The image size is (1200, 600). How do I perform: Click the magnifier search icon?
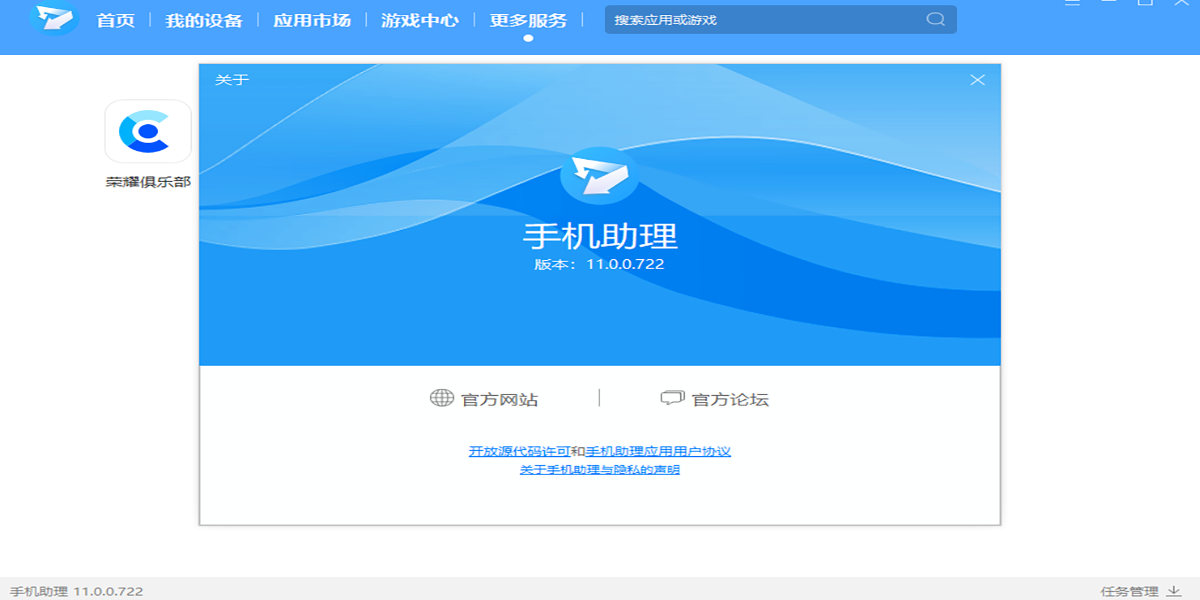pyautogui.click(x=935, y=19)
